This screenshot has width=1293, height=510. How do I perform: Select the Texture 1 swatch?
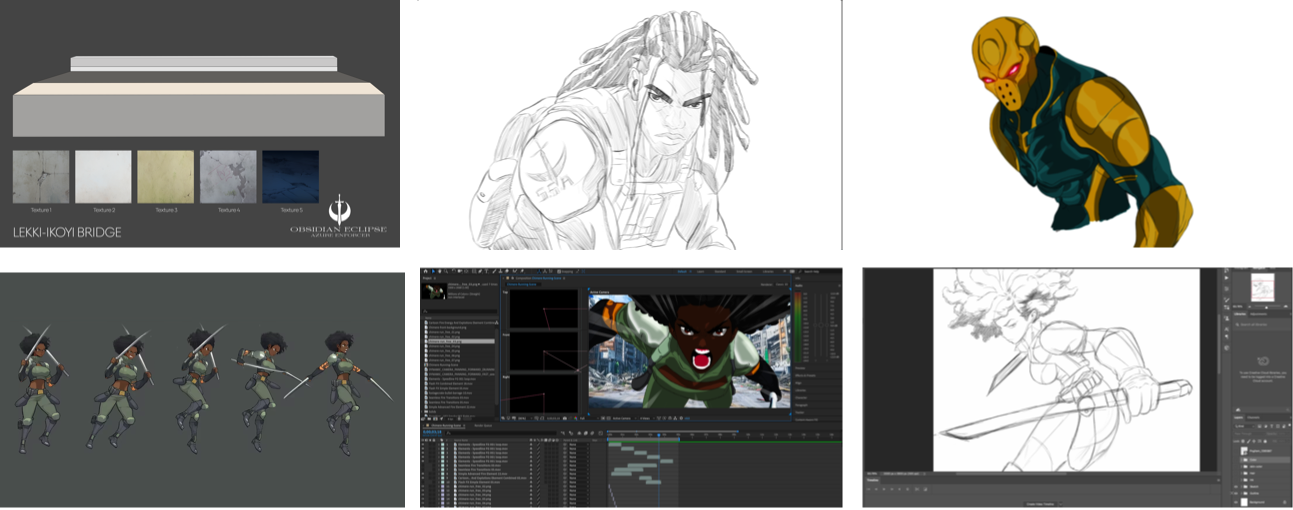pos(41,177)
